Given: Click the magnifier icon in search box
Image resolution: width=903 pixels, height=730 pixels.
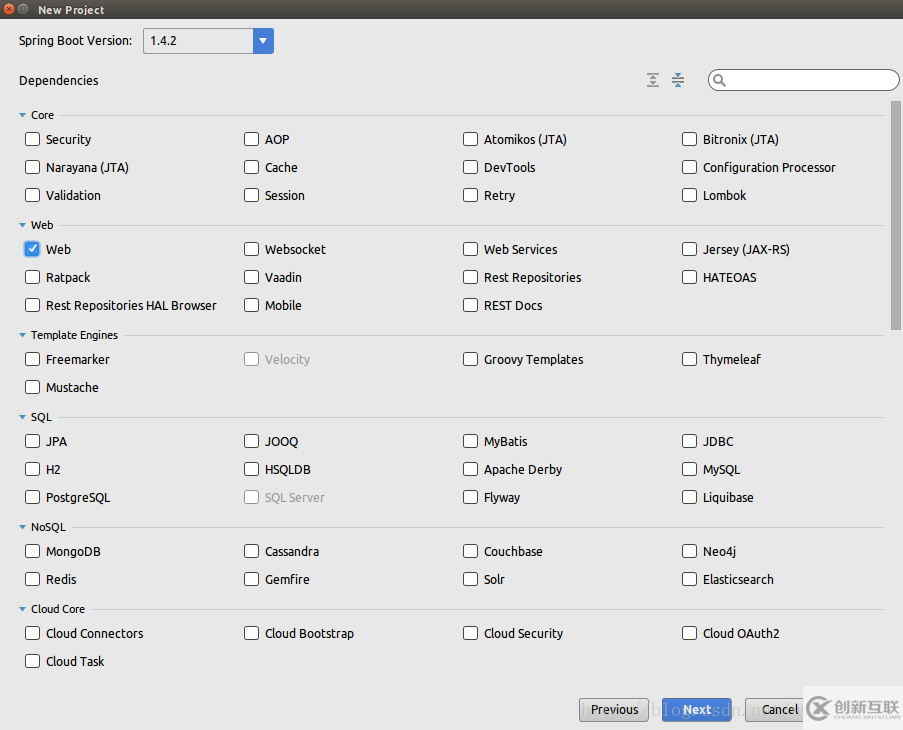Looking at the screenshot, I should 720,81.
